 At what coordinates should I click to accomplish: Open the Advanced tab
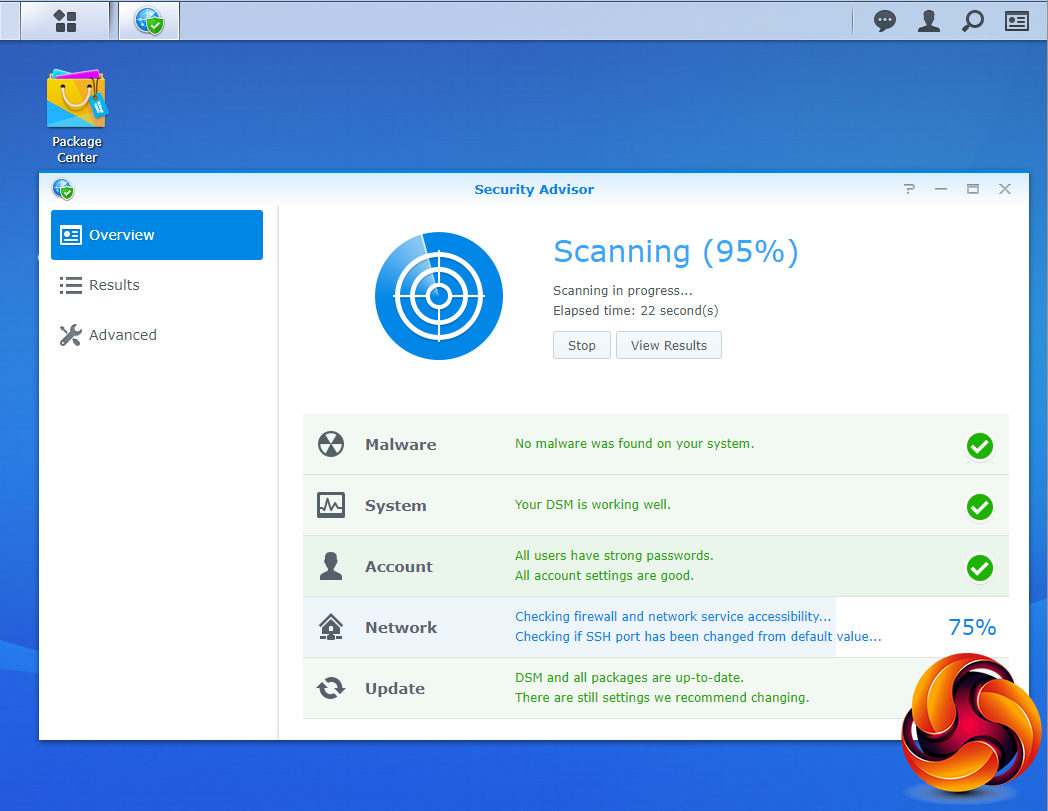tap(157, 335)
